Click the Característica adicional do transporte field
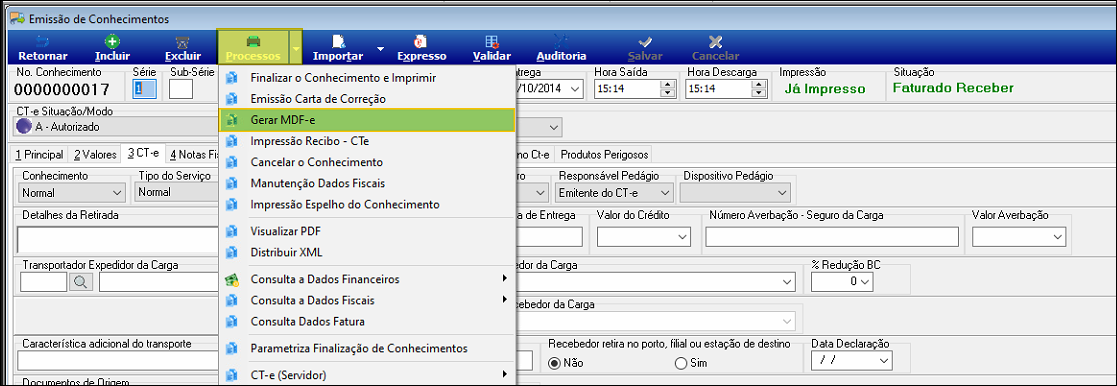 click(x=119, y=361)
